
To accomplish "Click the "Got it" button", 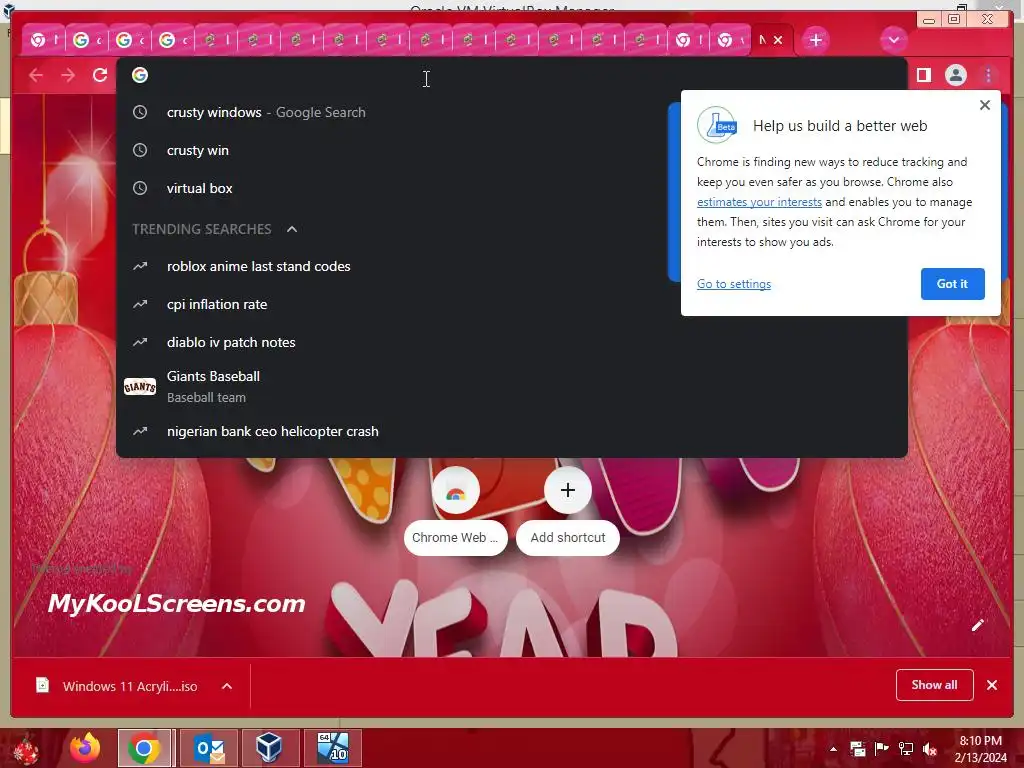I will [952, 284].
